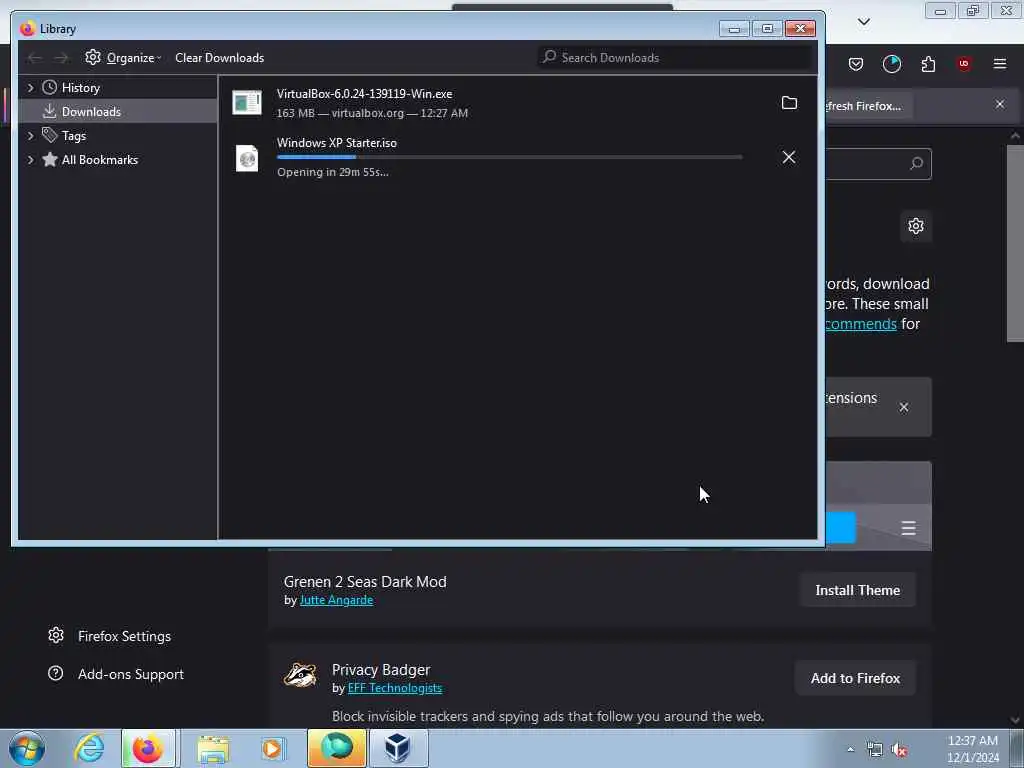
Task: Open the add-ons page gear menu
Action: tap(916, 226)
